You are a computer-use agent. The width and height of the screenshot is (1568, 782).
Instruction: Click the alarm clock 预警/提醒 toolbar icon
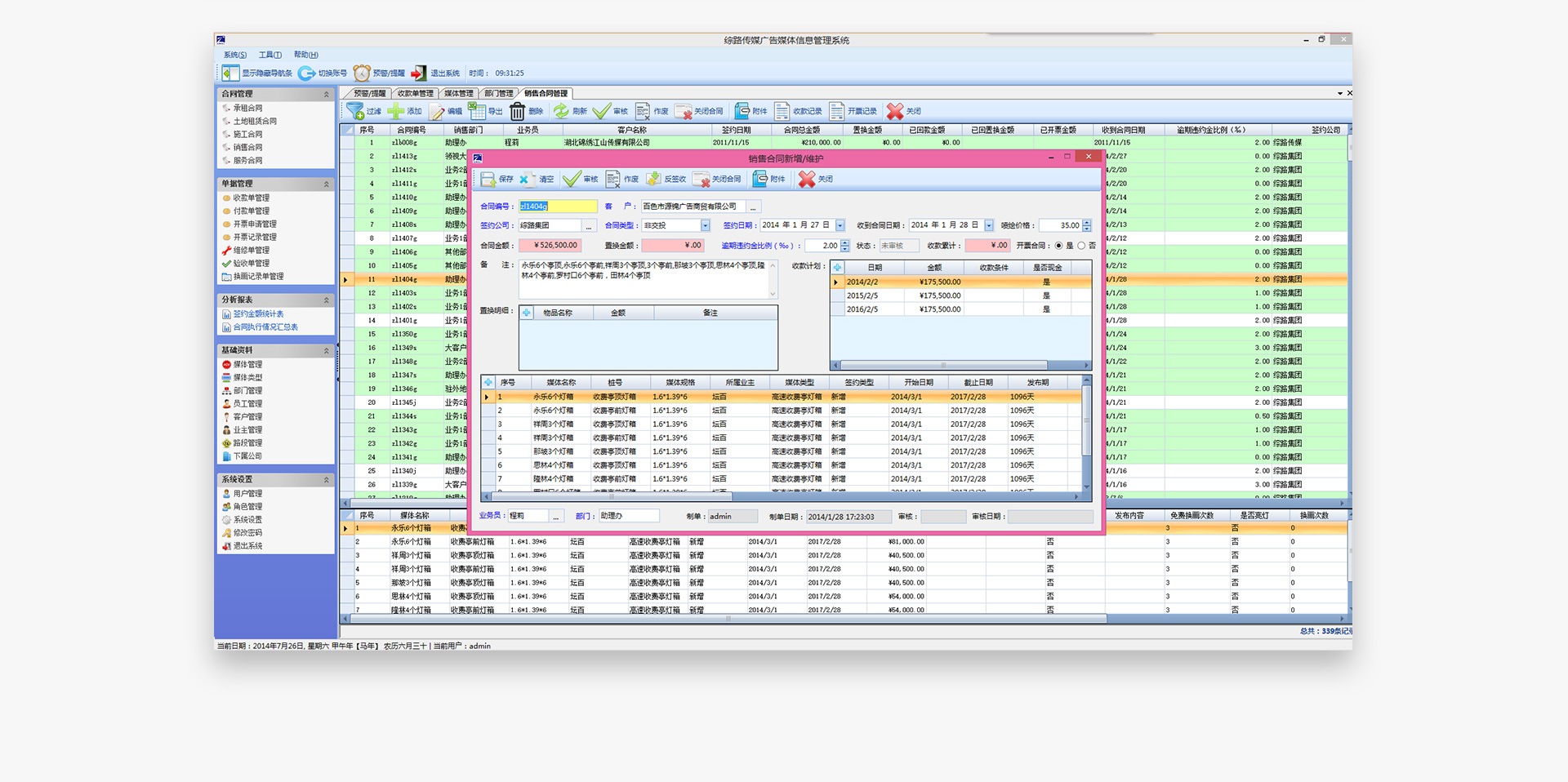362,73
